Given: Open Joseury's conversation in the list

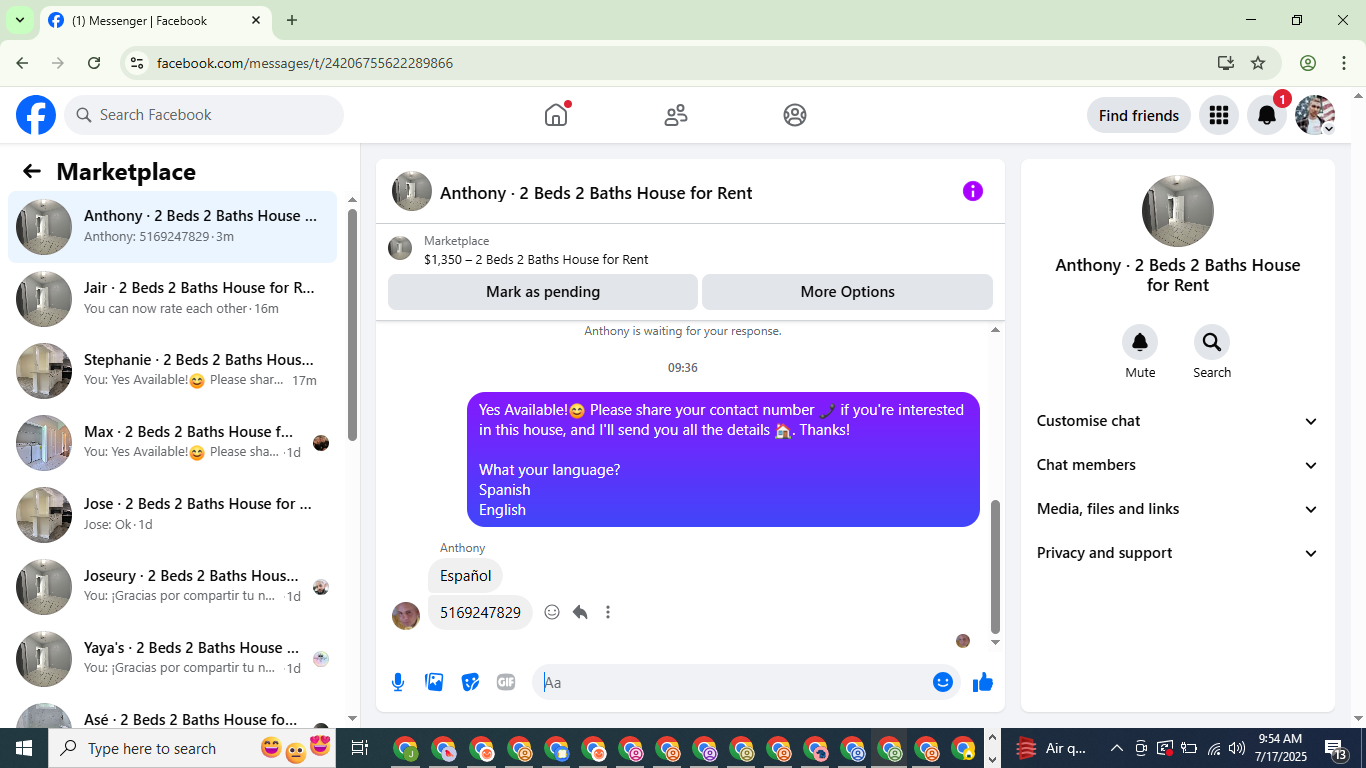Looking at the screenshot, I should point(172,587).
